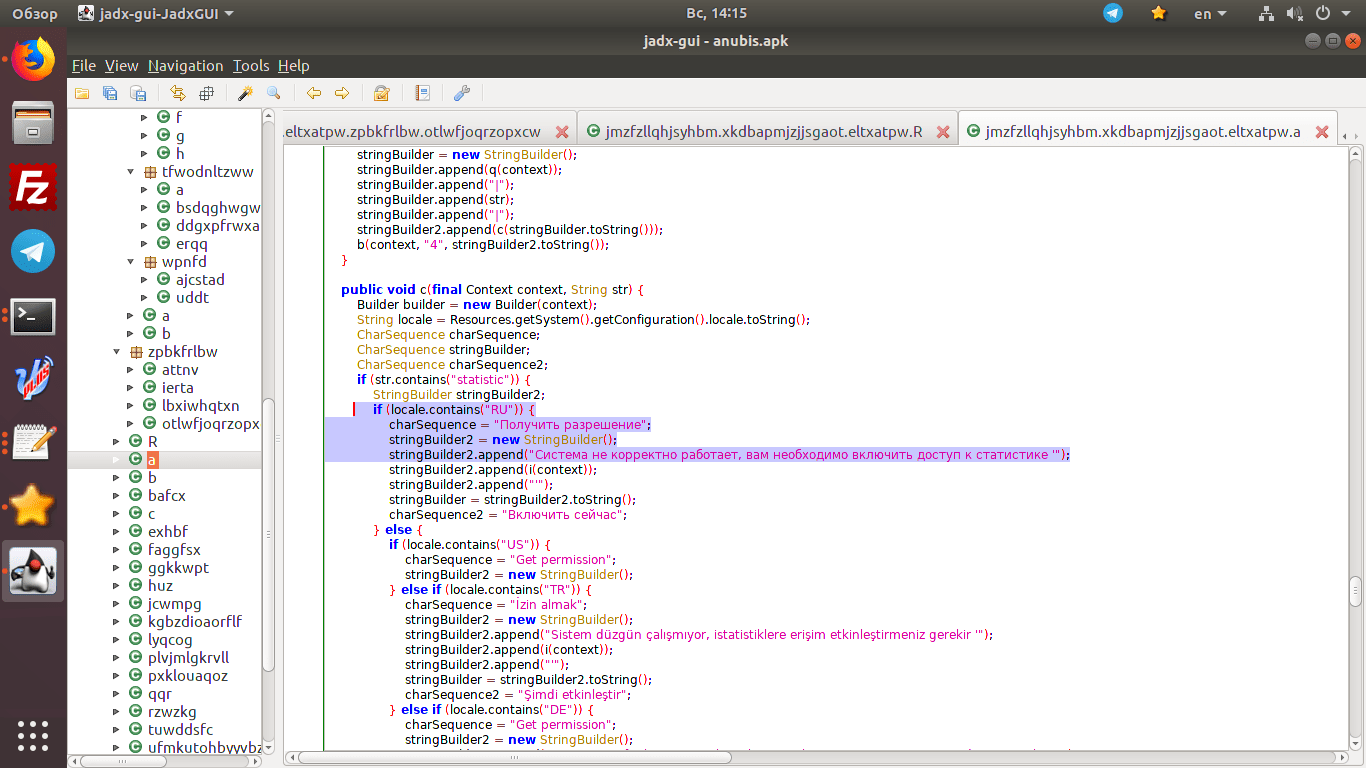The image size is (1366, 768).
Task: Toggle sync with editor button
Action: click(178, 93)
